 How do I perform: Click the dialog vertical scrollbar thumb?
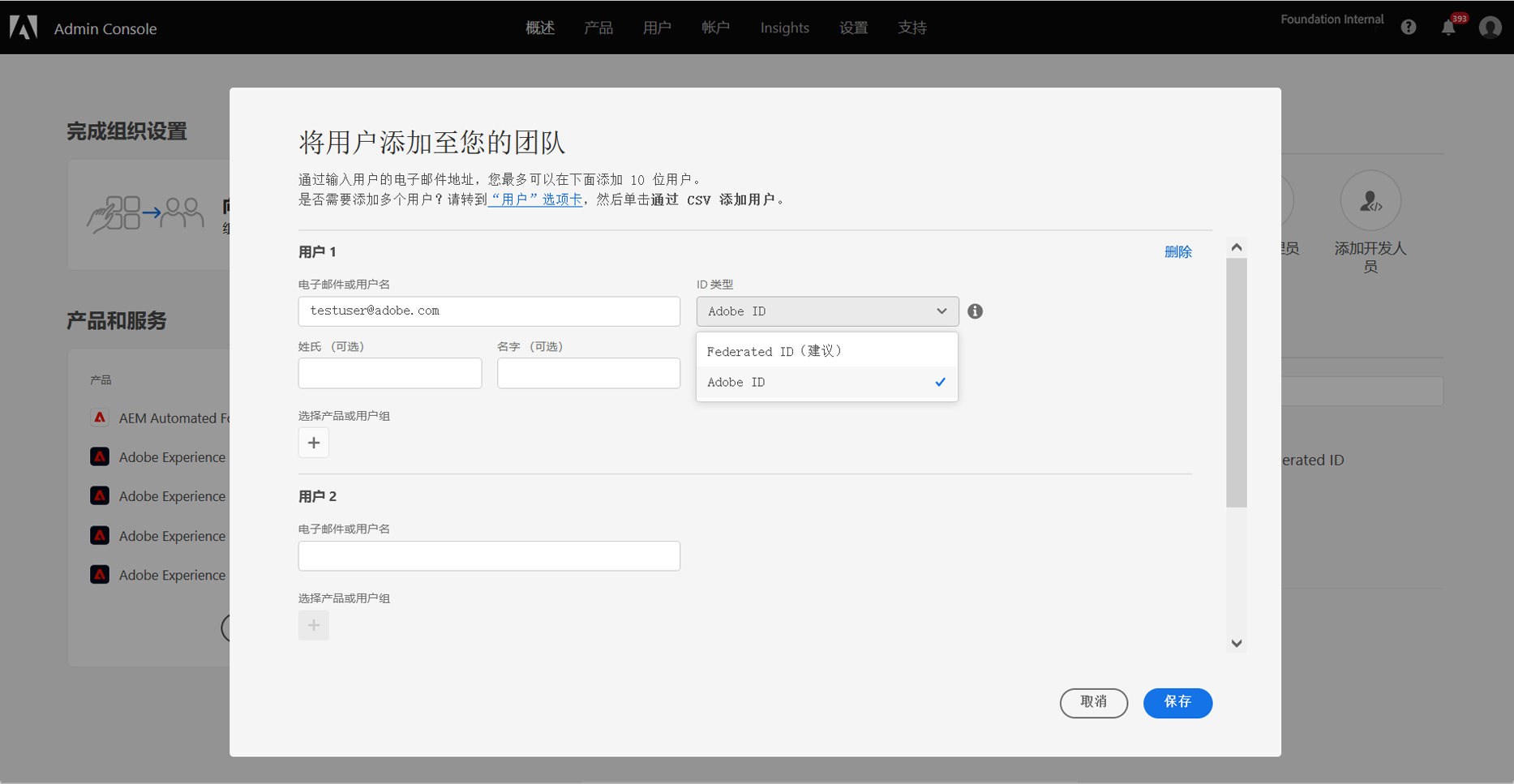tap(1237, 383)
